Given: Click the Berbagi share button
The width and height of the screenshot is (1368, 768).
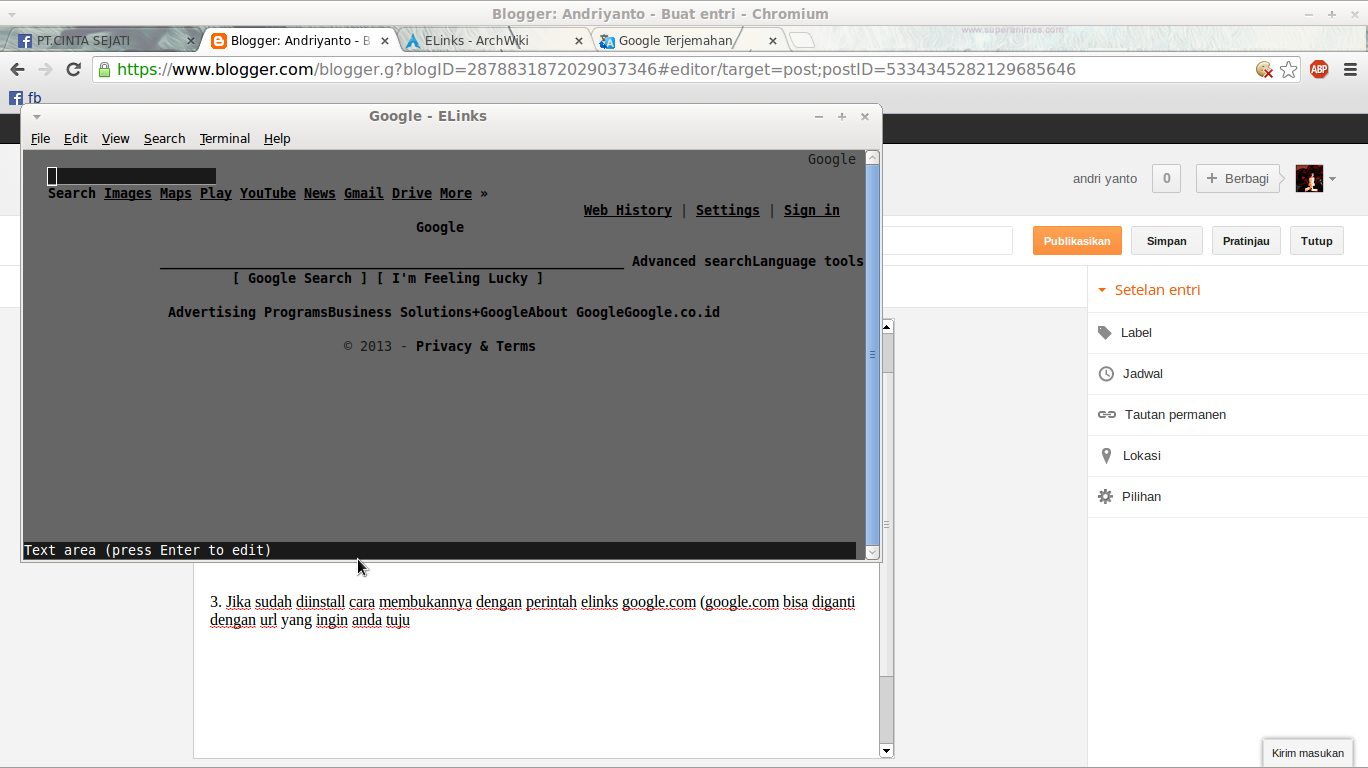Looking at the screenshot, I should coord(1238,179).
